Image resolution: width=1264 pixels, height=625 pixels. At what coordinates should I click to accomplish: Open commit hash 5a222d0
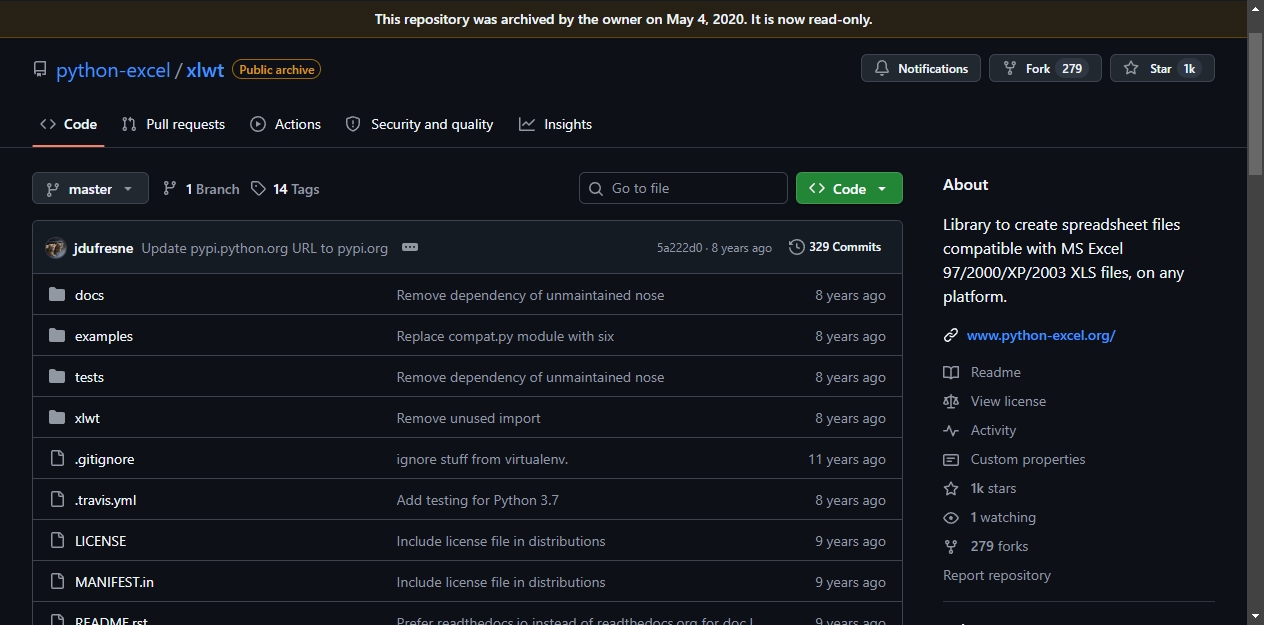(680, 248)
